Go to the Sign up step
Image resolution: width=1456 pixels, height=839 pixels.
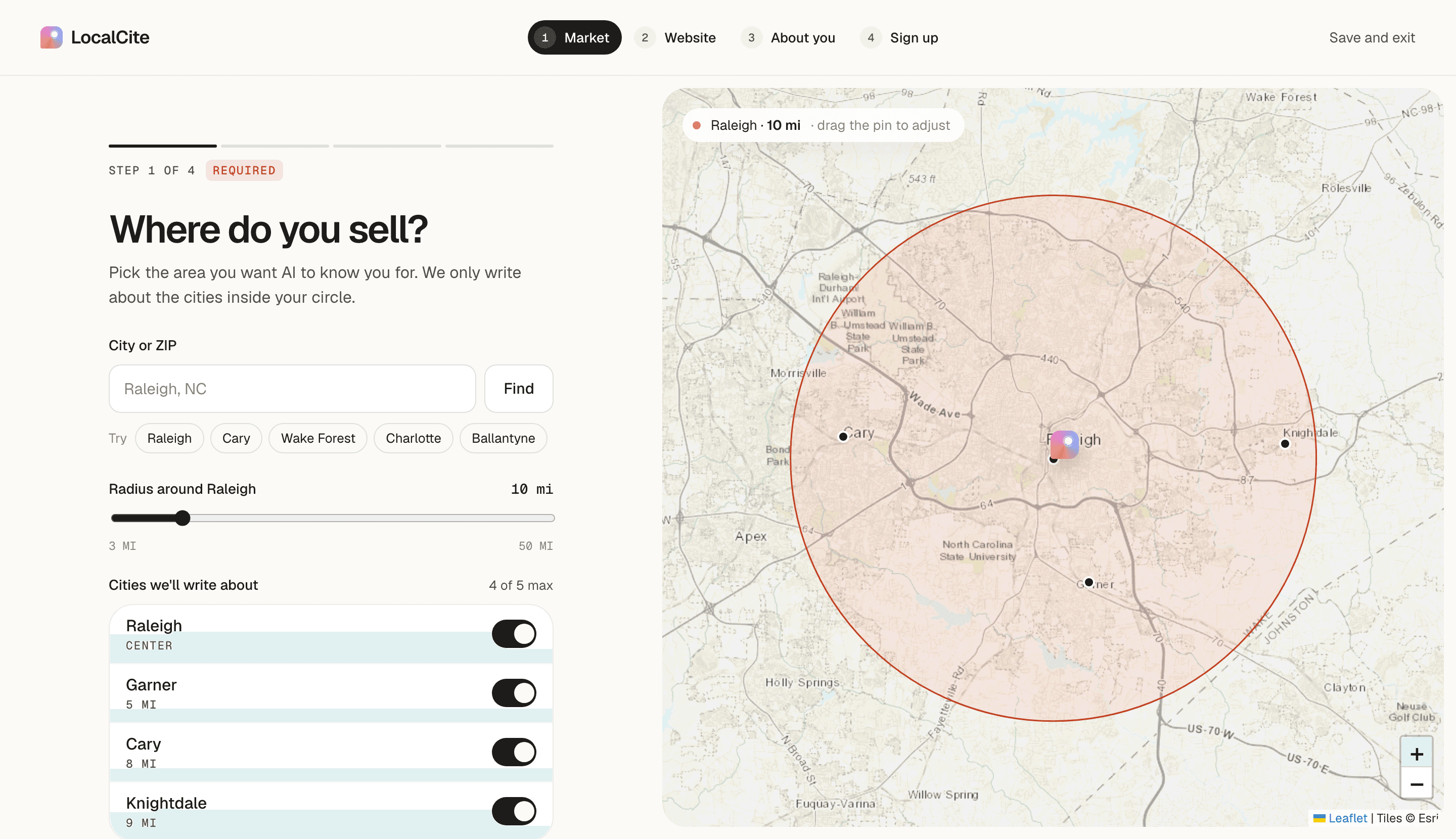coord(899,37)
